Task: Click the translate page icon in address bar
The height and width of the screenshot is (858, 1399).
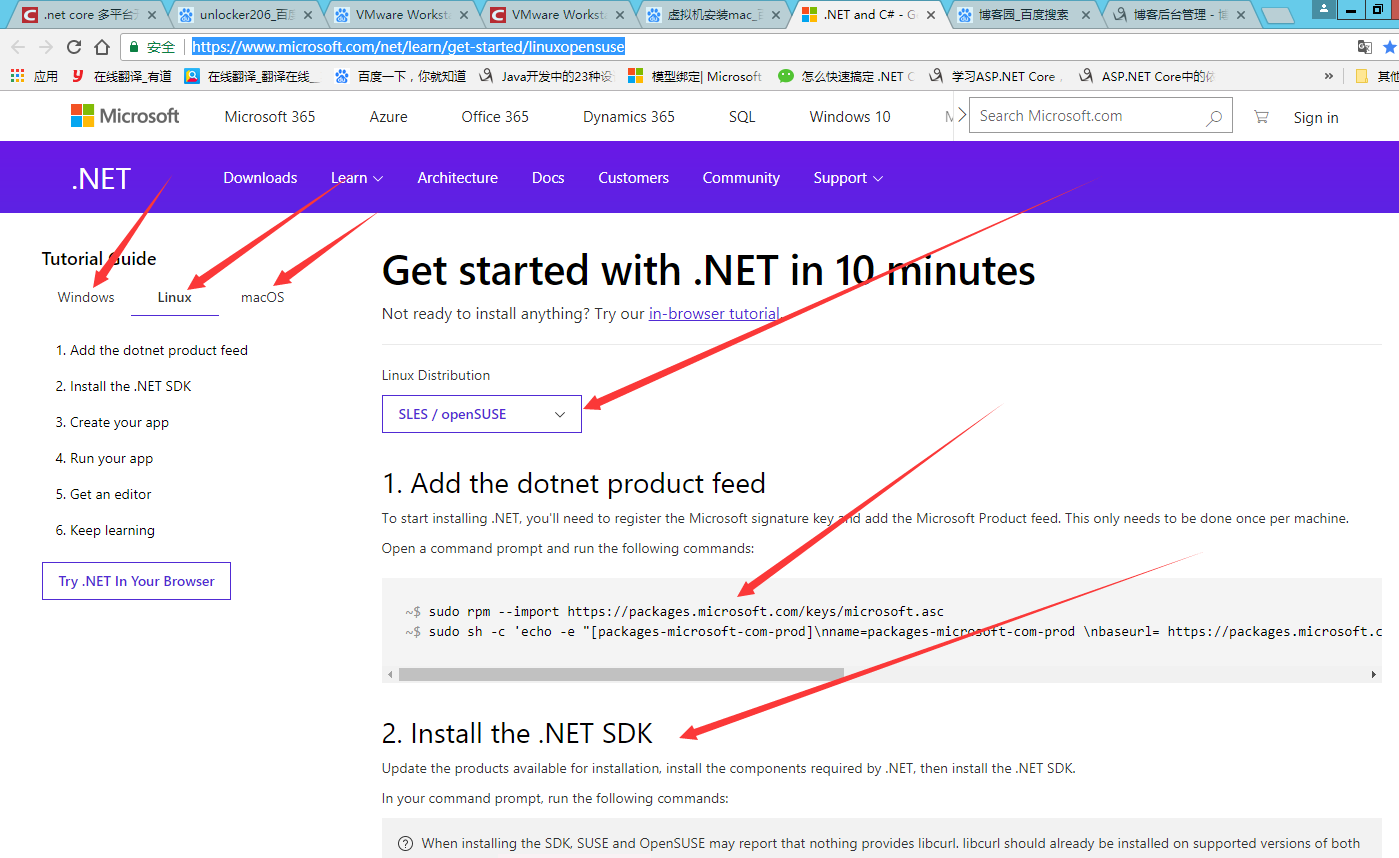Action: (1364, 47)
